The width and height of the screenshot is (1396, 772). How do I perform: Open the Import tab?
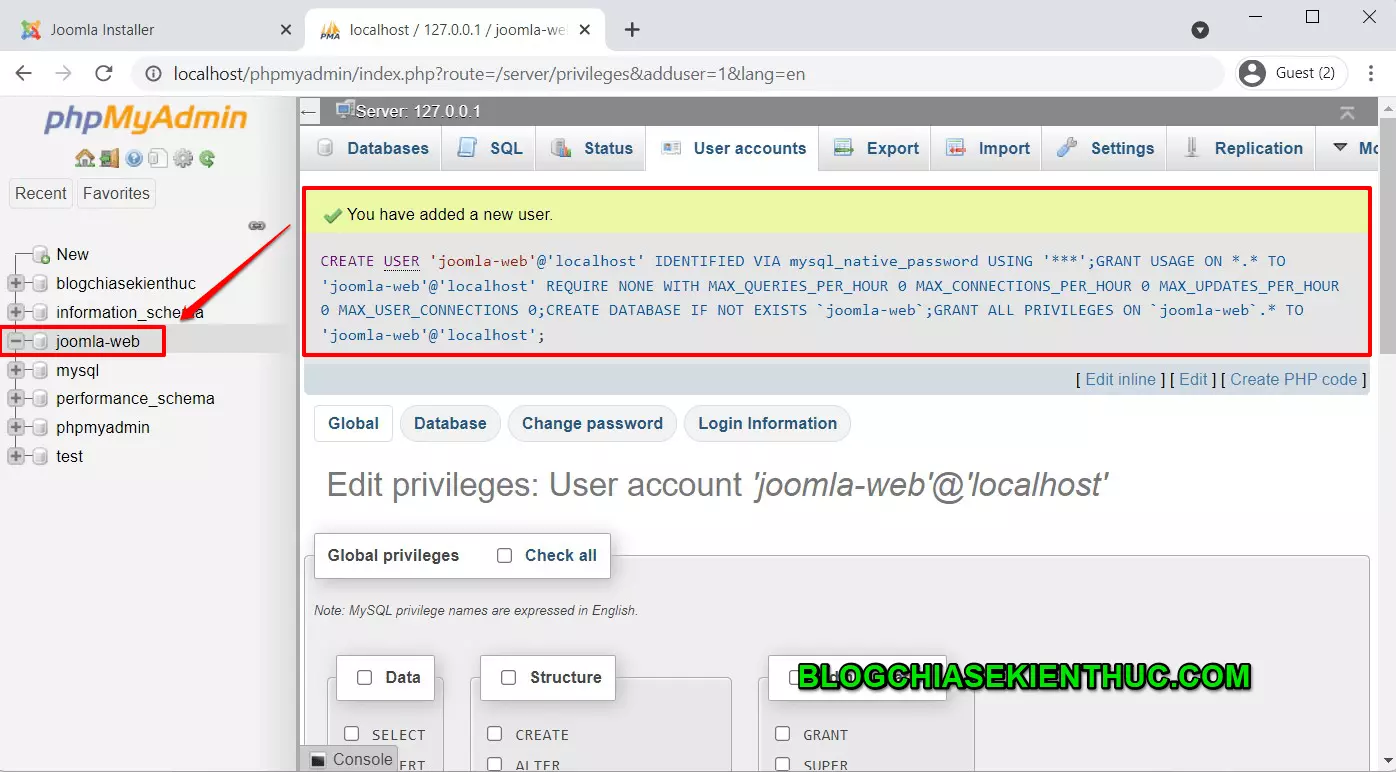click(987, 148)
